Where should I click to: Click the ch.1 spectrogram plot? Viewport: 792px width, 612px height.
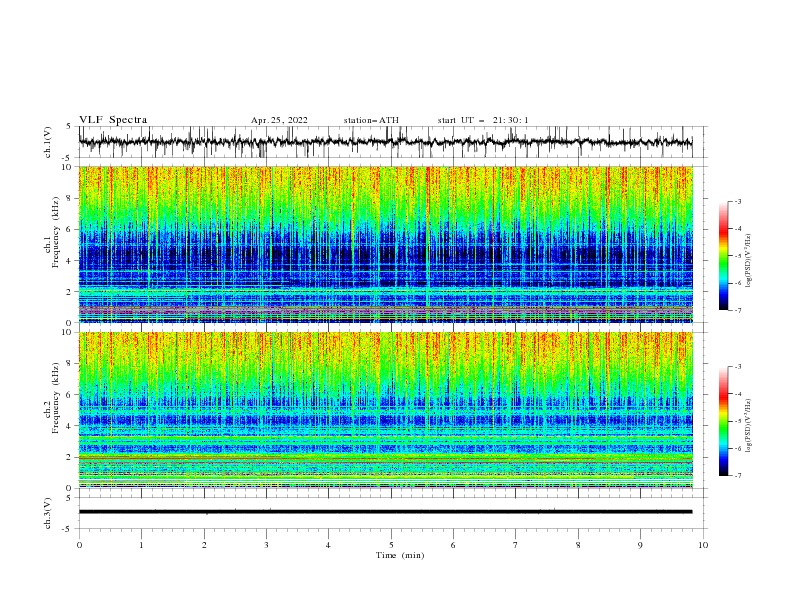point(385,244)
